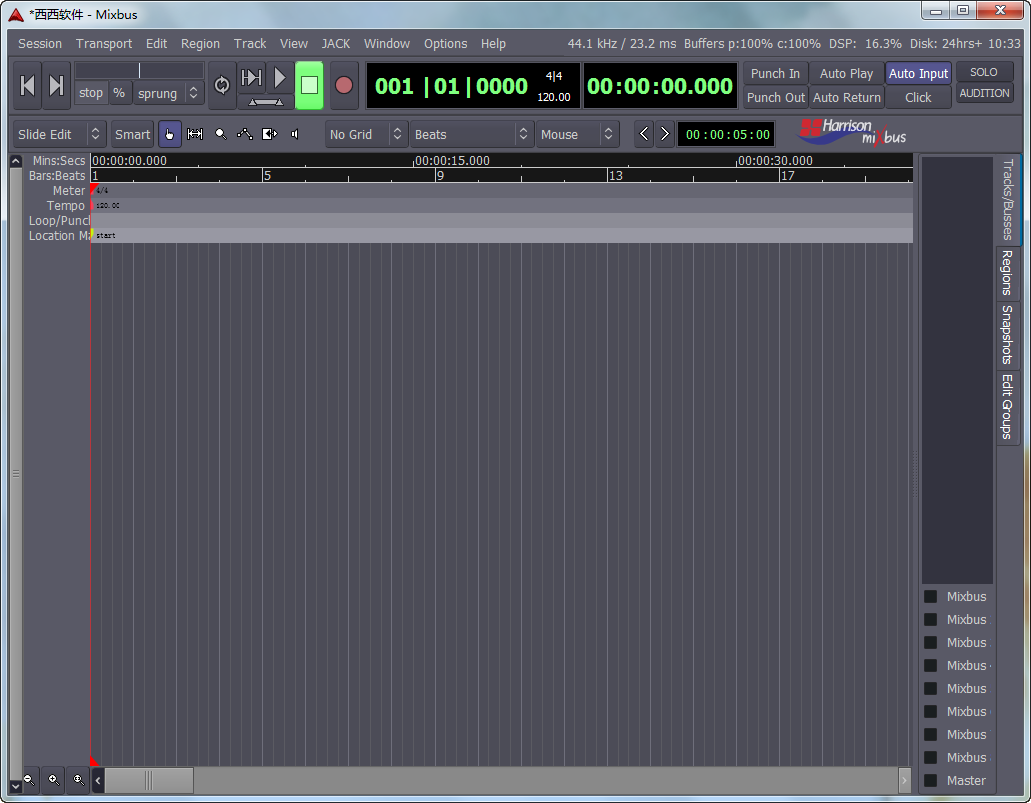Open the Help menu
Image resolution: width=1031 pixels, height=803 pixels.
(493, 43)
